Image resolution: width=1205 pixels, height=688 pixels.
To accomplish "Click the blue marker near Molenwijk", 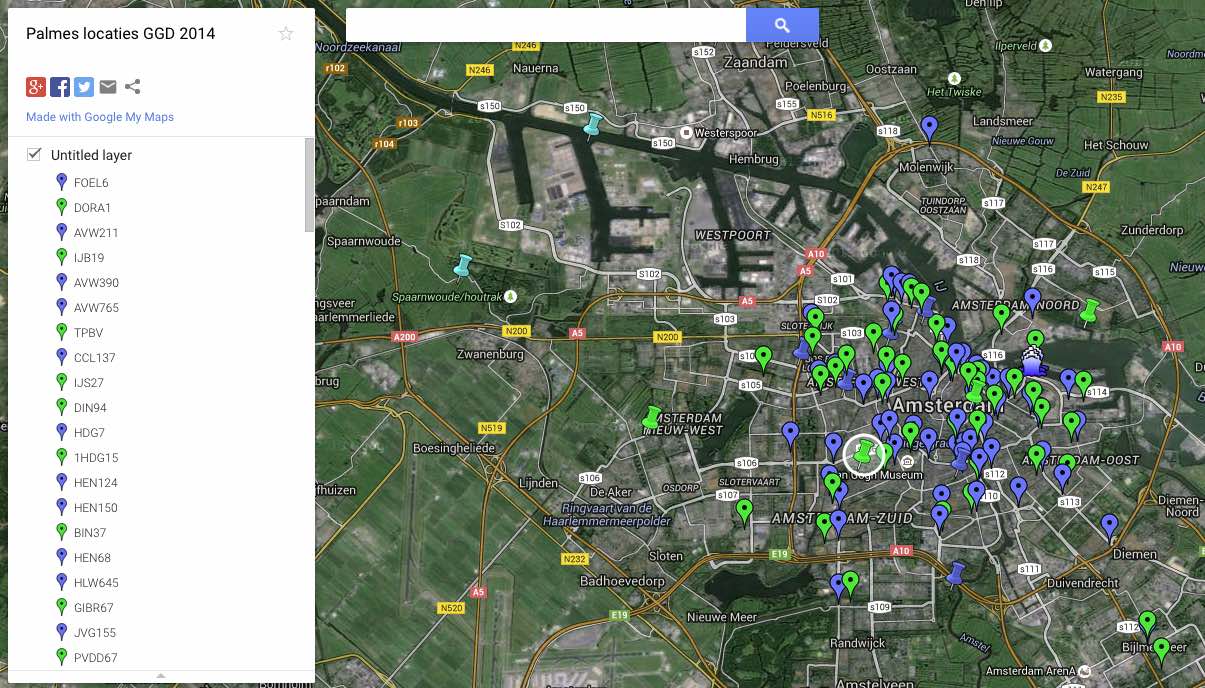I will [930, 128].
